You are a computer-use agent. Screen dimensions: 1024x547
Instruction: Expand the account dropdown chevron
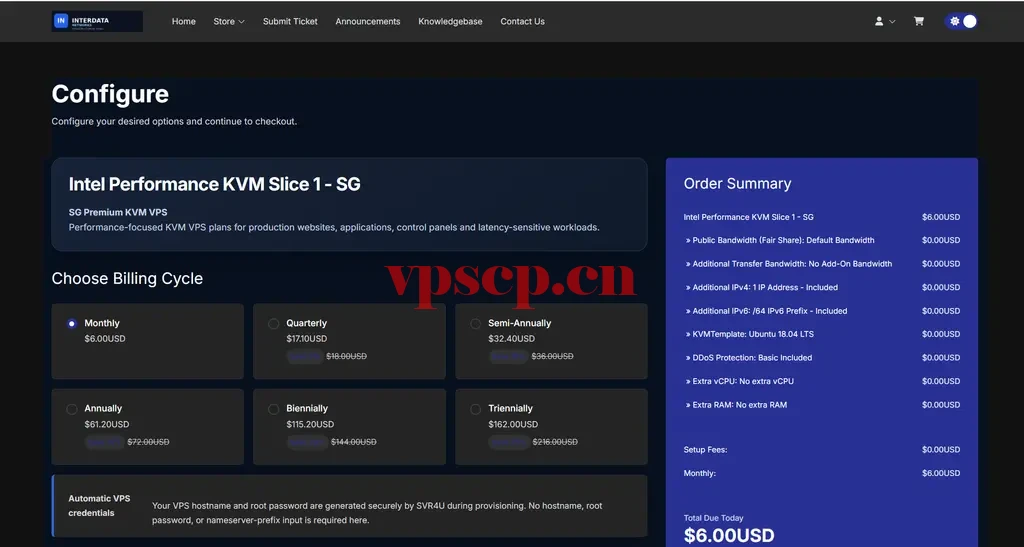[x=892, y=22]
